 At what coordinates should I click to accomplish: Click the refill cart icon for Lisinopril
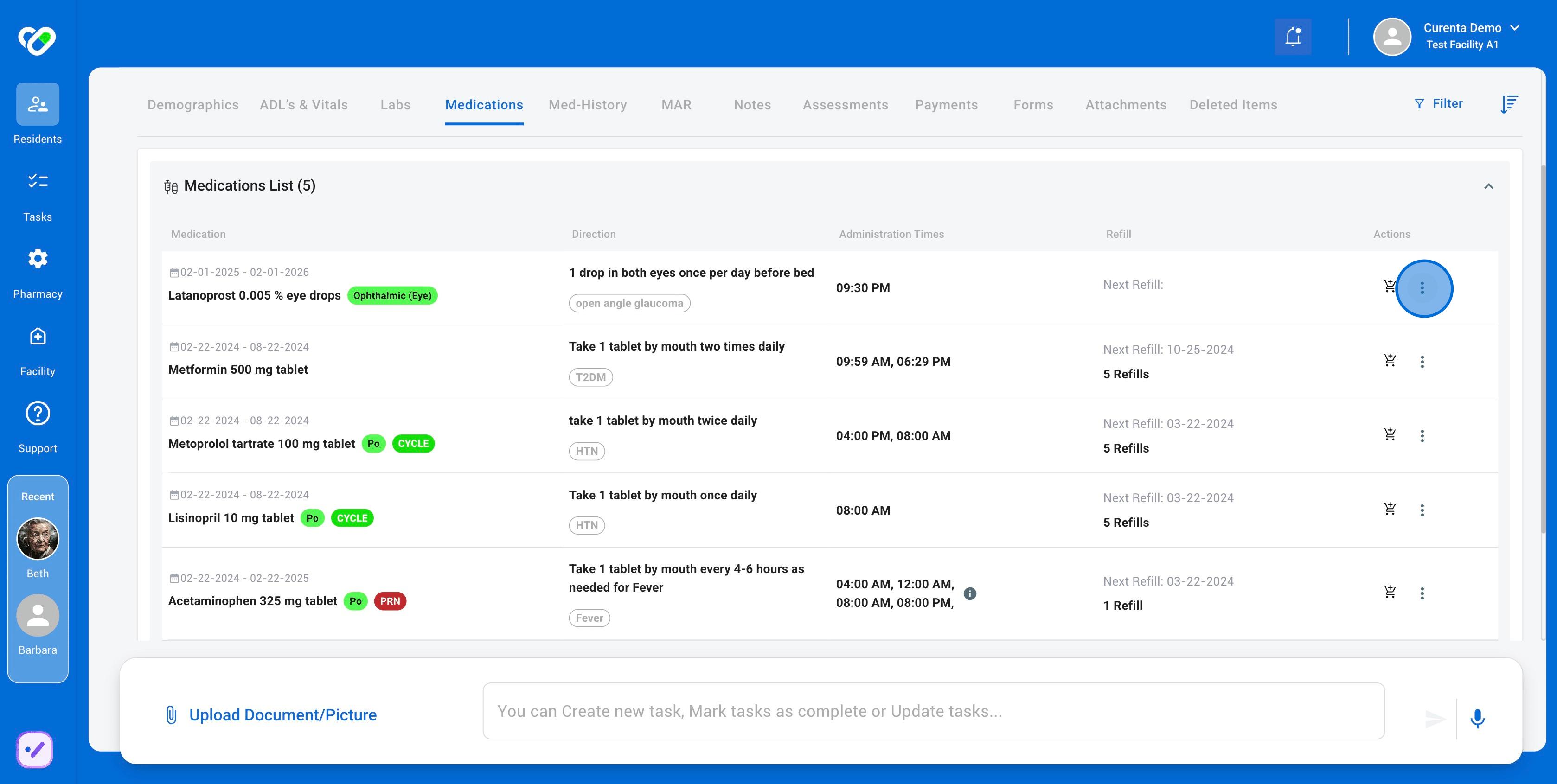pos(1390,509)
